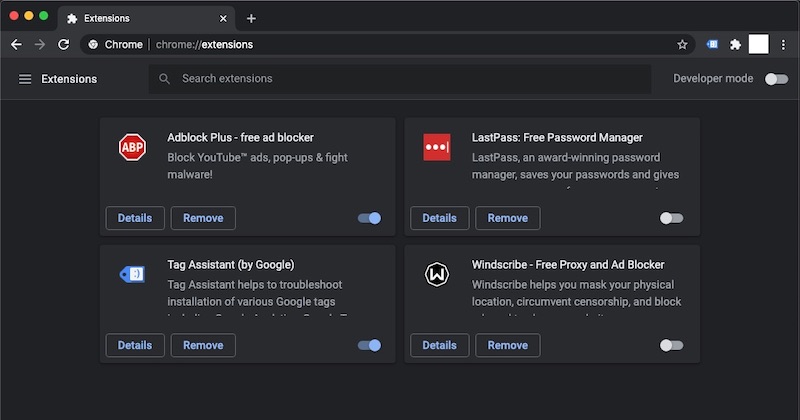Click the LastPass red logo icon
Screen dimensions: 800x420
pos(436,147)
